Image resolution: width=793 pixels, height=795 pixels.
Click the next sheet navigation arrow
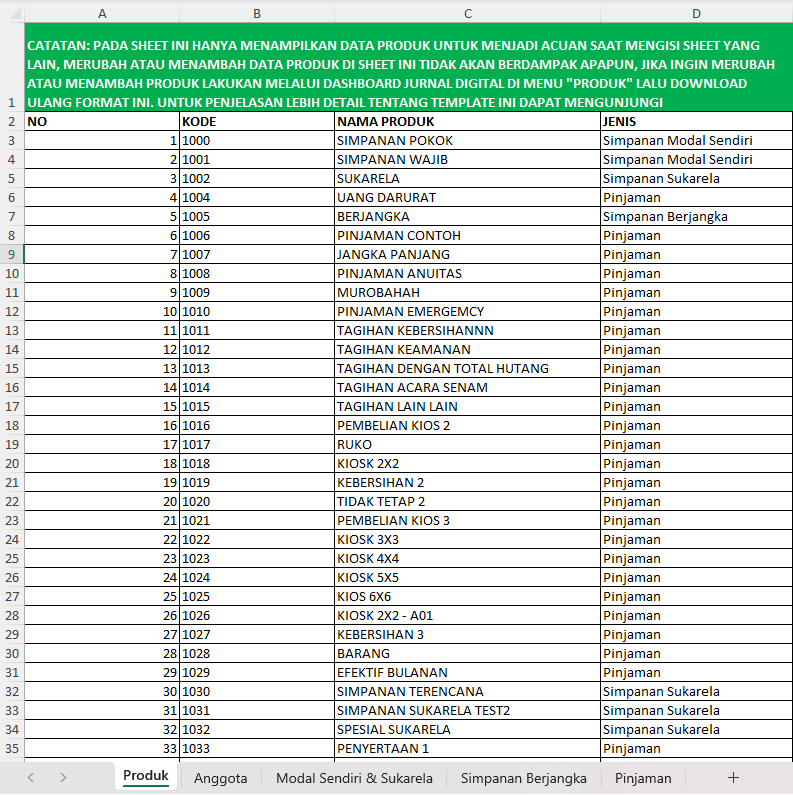63,777
